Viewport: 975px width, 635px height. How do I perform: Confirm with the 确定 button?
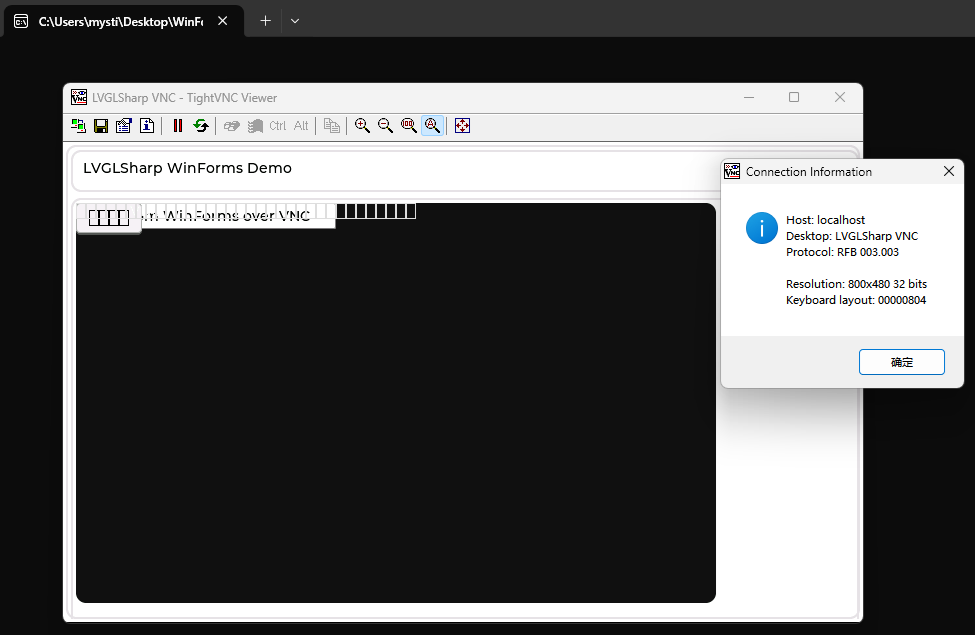[901, 362]
